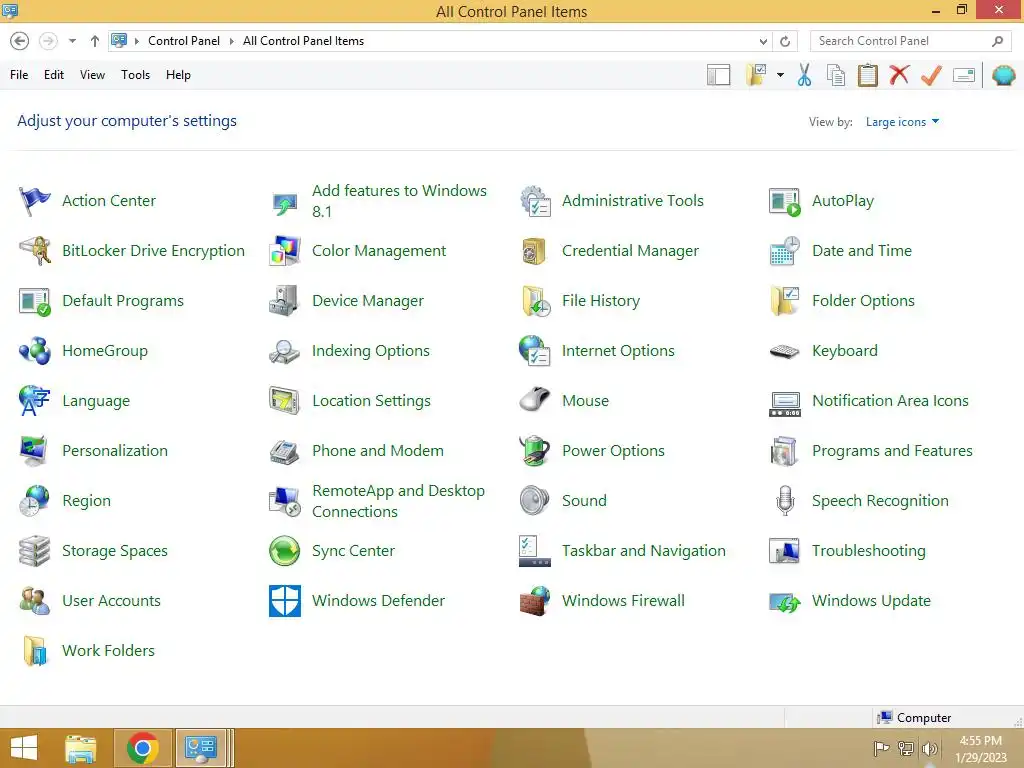Open the Troubleshooting link
The width and height of the screenshot is (1024, 768).
tap(869, 551)
